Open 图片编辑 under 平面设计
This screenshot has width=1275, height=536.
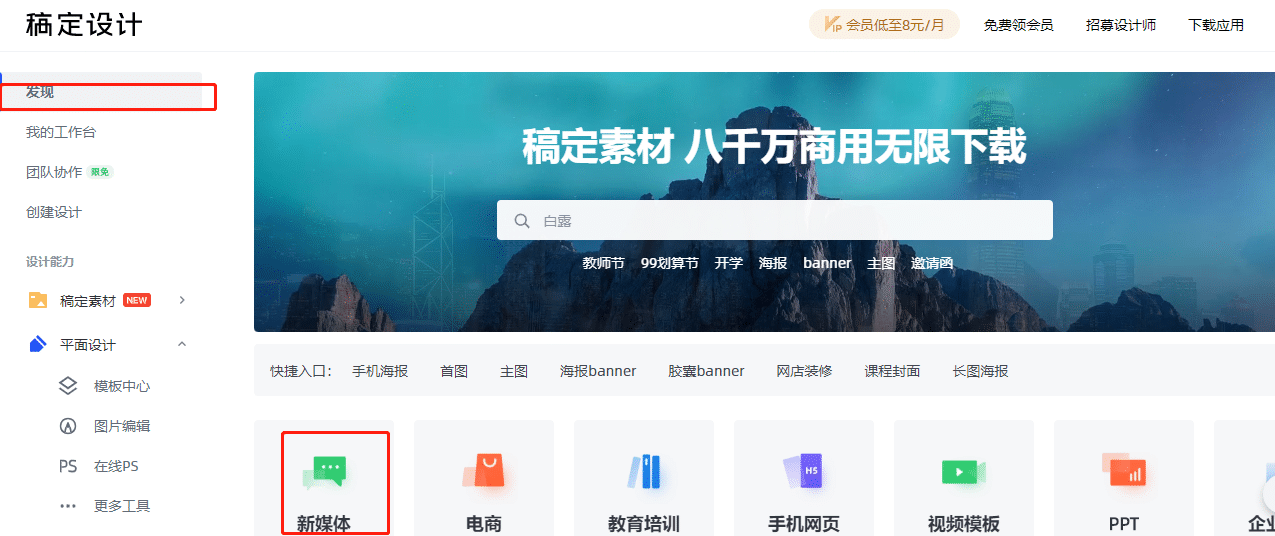(x=122, y=426)
